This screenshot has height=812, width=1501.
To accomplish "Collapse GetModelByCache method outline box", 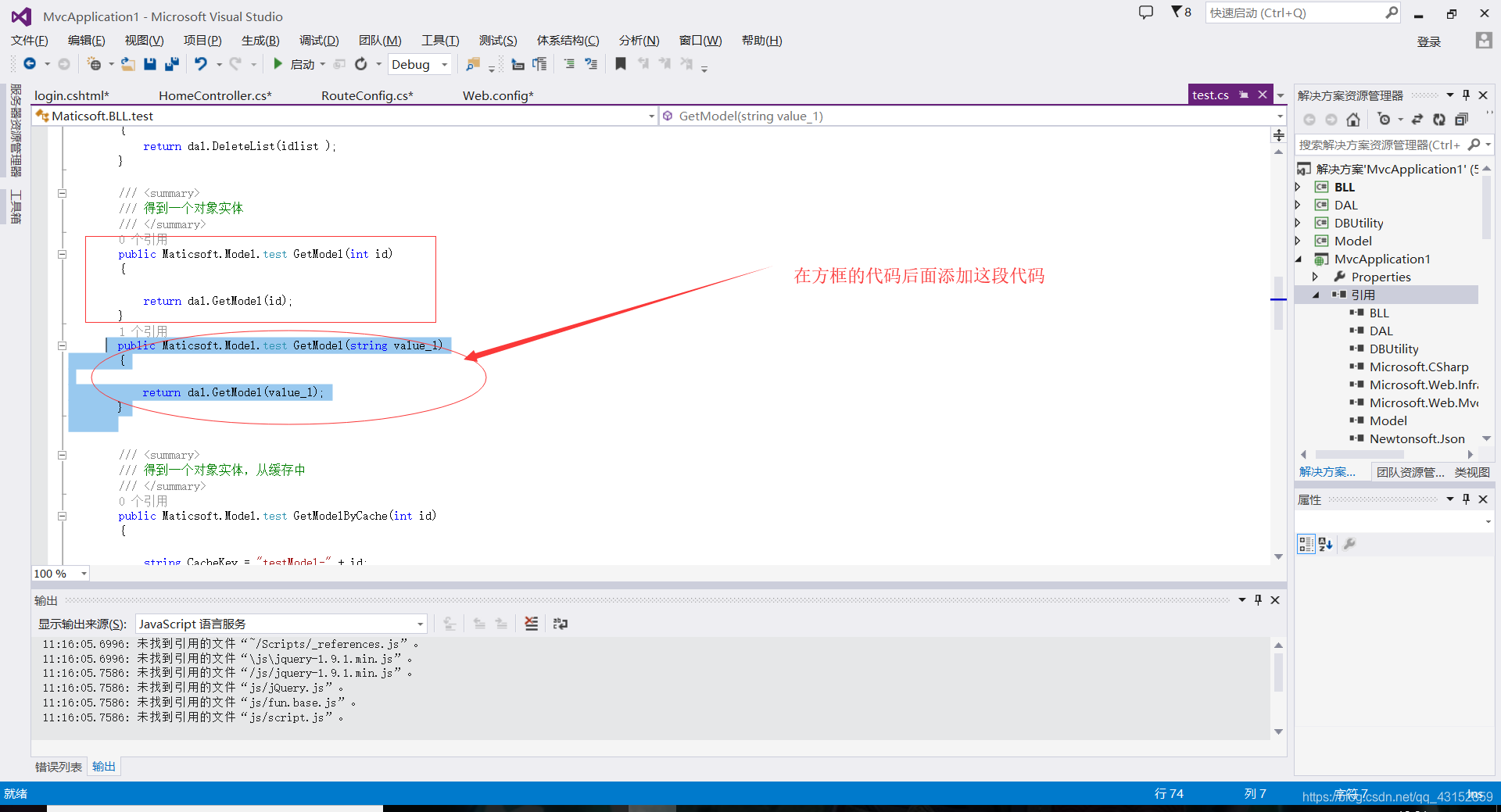I will click(62, 516).
